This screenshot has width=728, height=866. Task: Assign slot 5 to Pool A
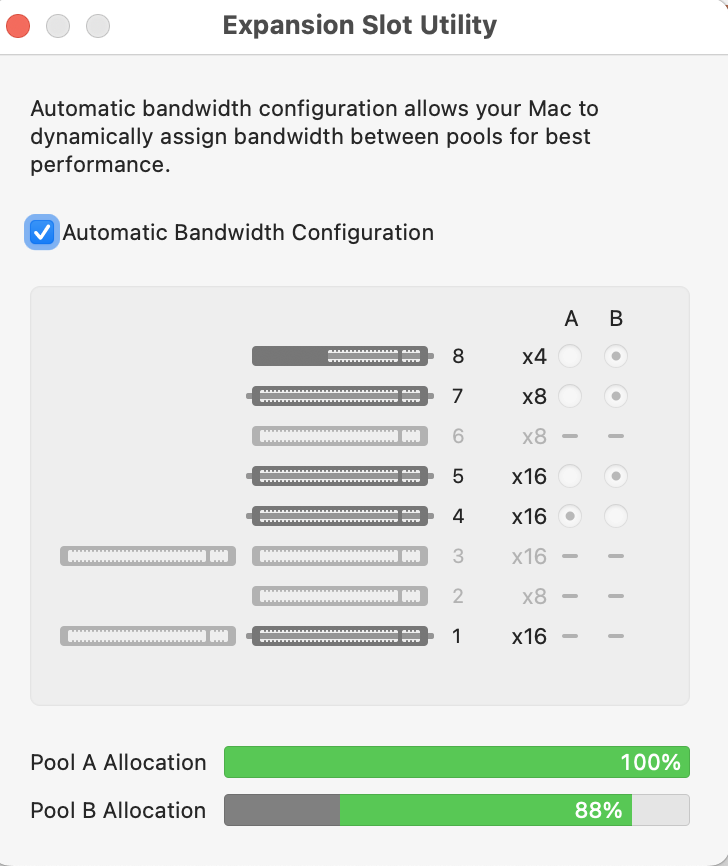[570, 476]
